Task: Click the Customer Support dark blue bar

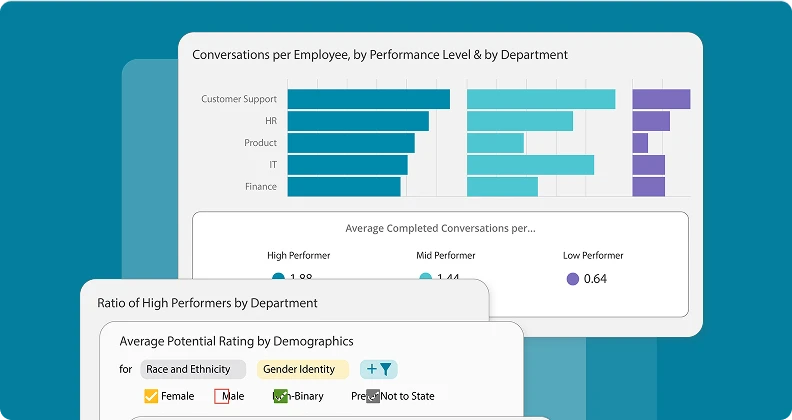Action: point(369,99)
